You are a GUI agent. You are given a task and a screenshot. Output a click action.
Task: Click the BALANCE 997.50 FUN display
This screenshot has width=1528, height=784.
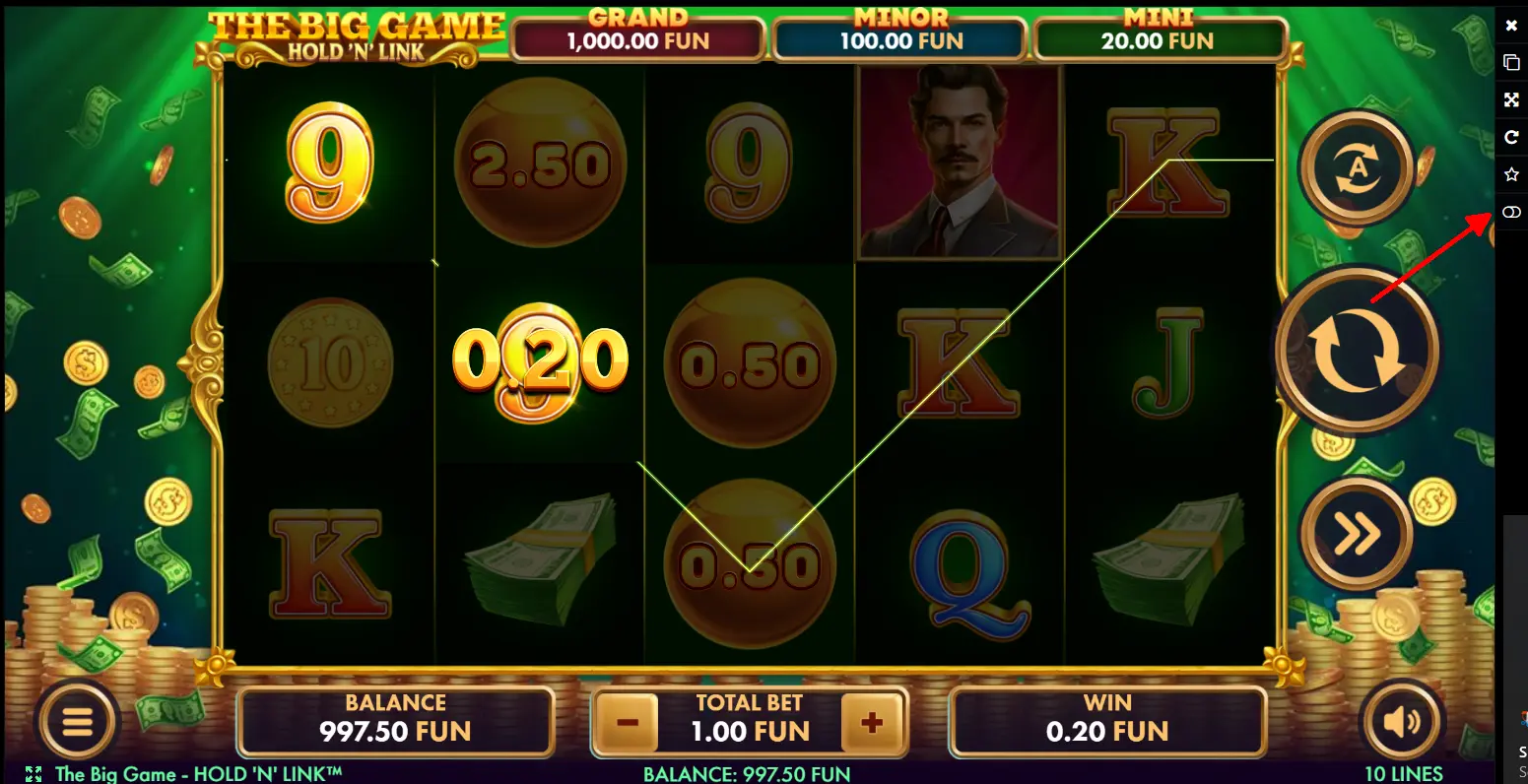point(396,722)
